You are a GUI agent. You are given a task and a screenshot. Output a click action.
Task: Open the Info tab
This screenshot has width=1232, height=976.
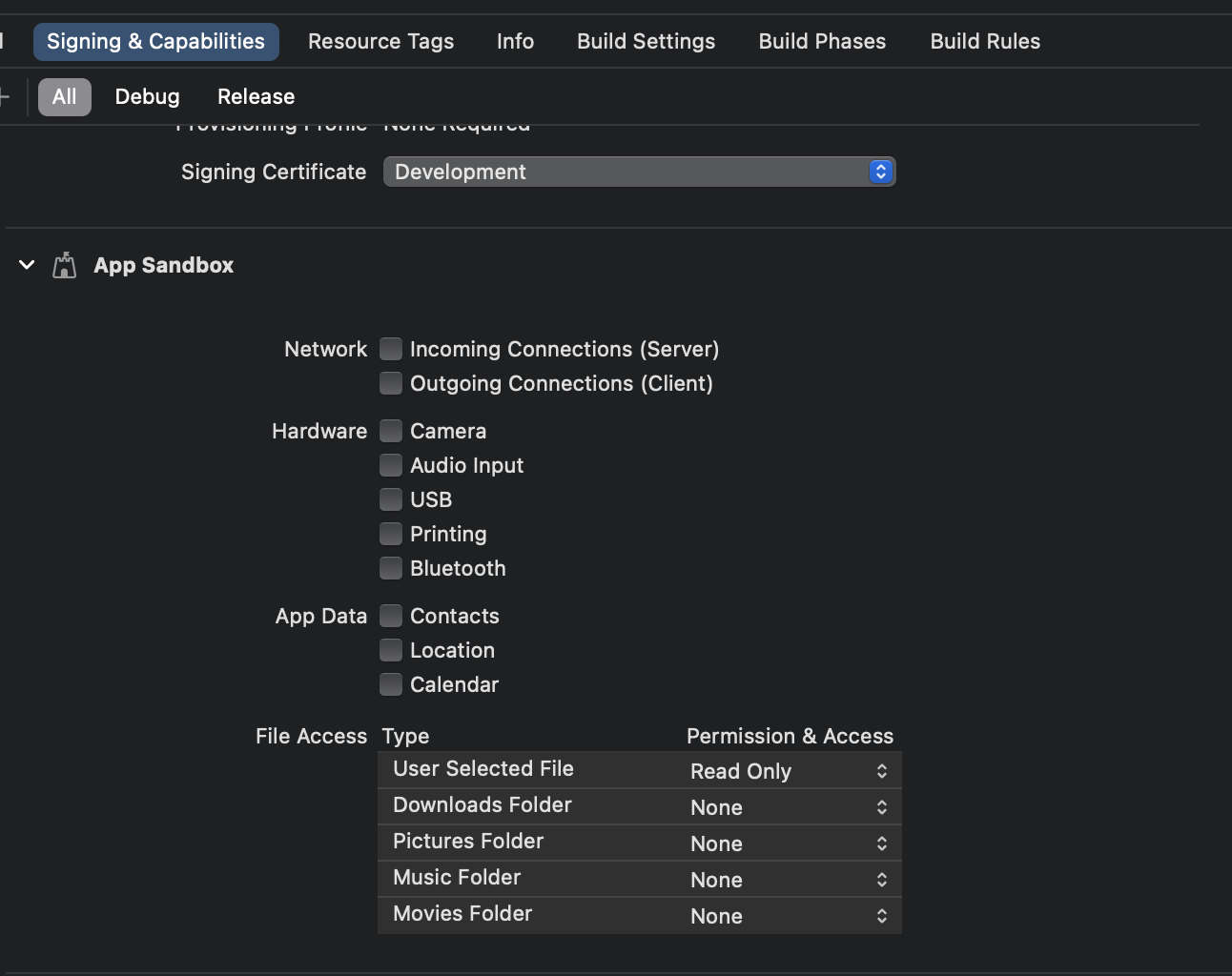(515, 42)
